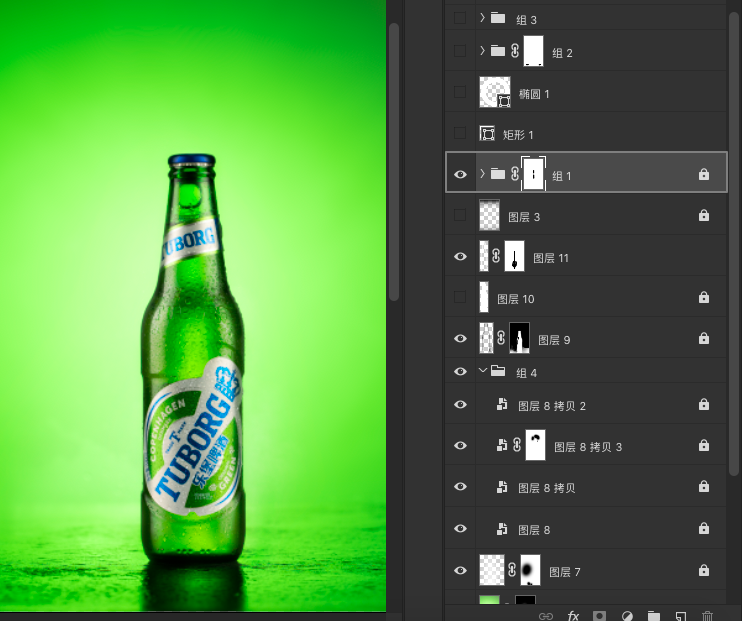Click the lock icon on the 图层 8 row
Screen dimensions: 742x621
[704, 528]
